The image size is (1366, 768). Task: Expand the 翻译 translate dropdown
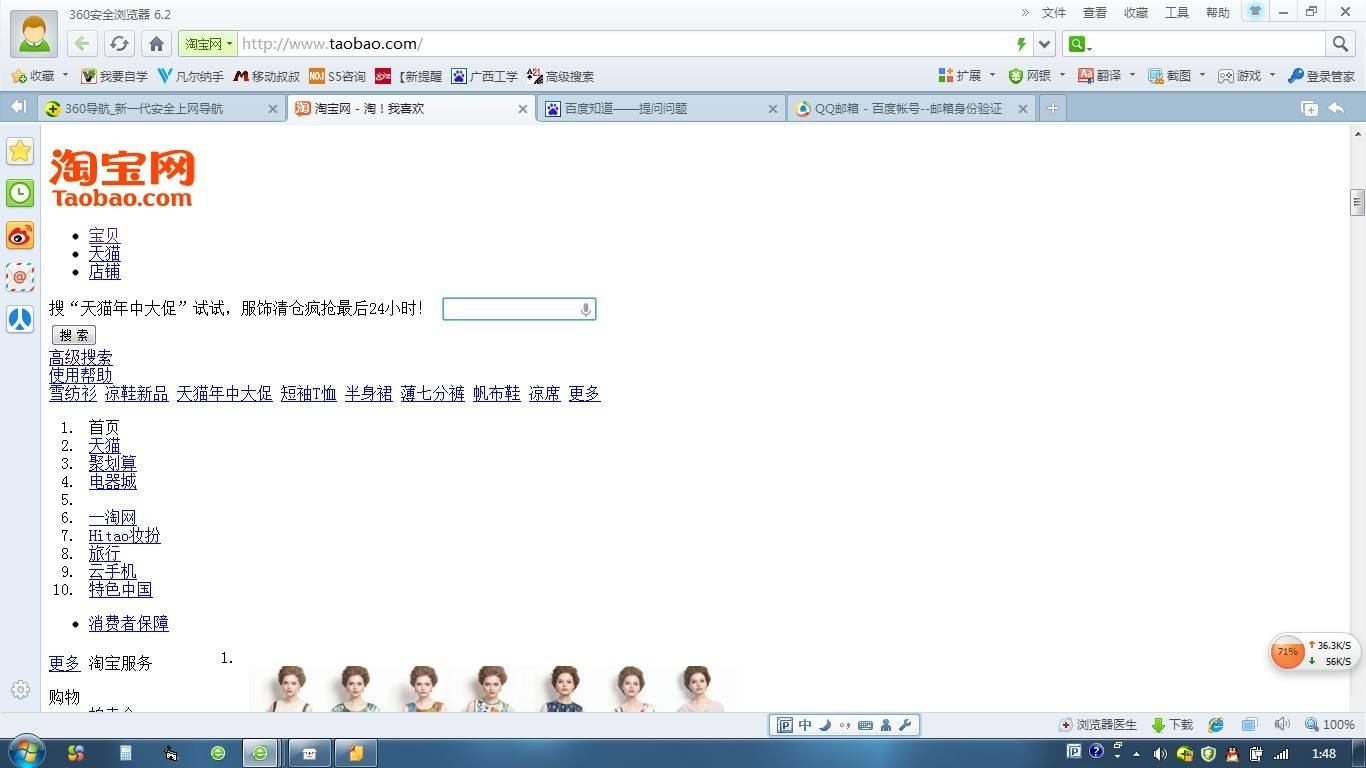[x=1132, y=75]
